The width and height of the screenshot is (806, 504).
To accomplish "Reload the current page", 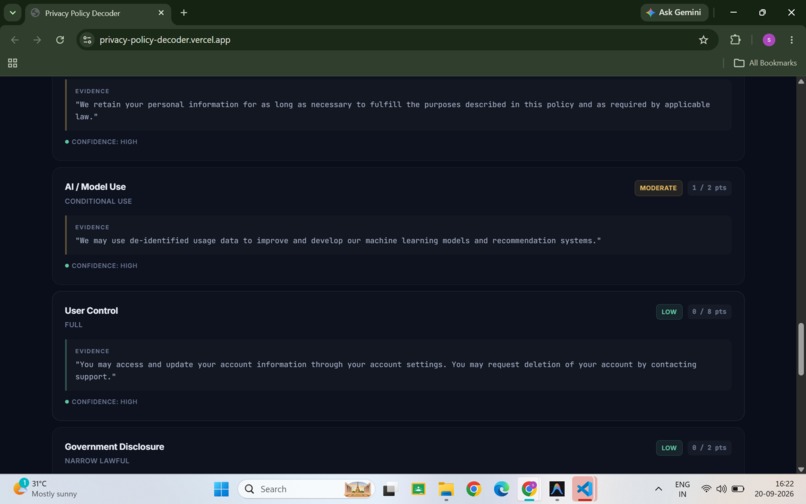I will pyautogui.click(x=60, y=40).
